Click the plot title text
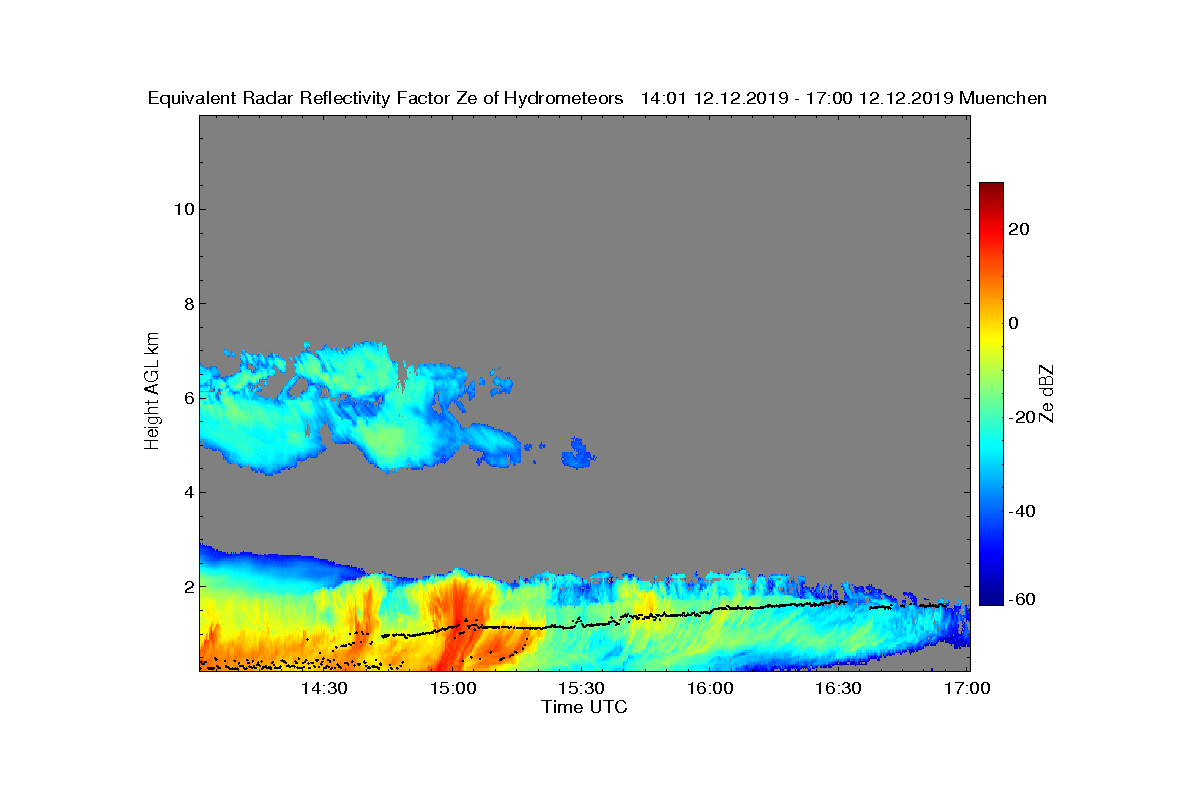Screen dimensions: 1200x800 click(x=597, y=98)
